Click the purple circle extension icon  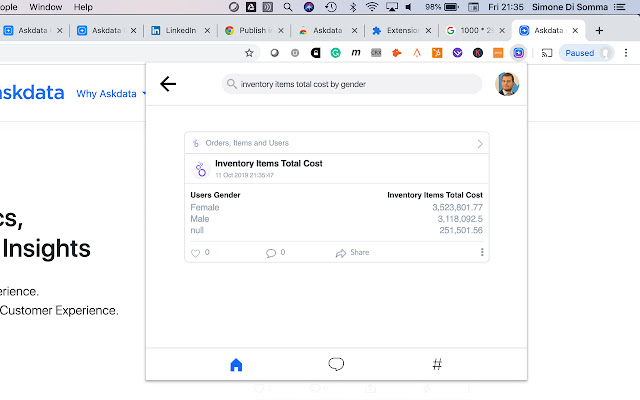pyautogui.click(x=457, y=53)
